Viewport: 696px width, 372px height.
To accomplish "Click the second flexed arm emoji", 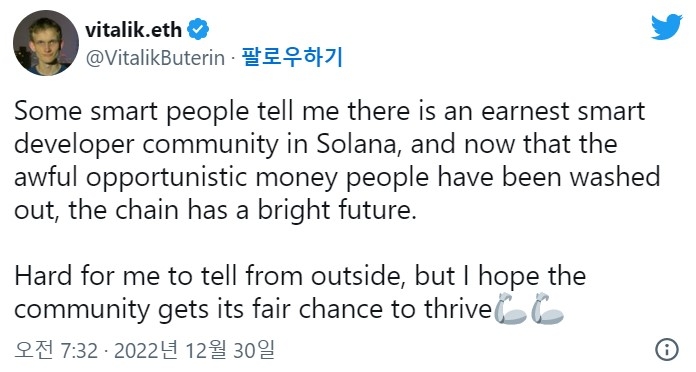I will [x=547, y=308].
